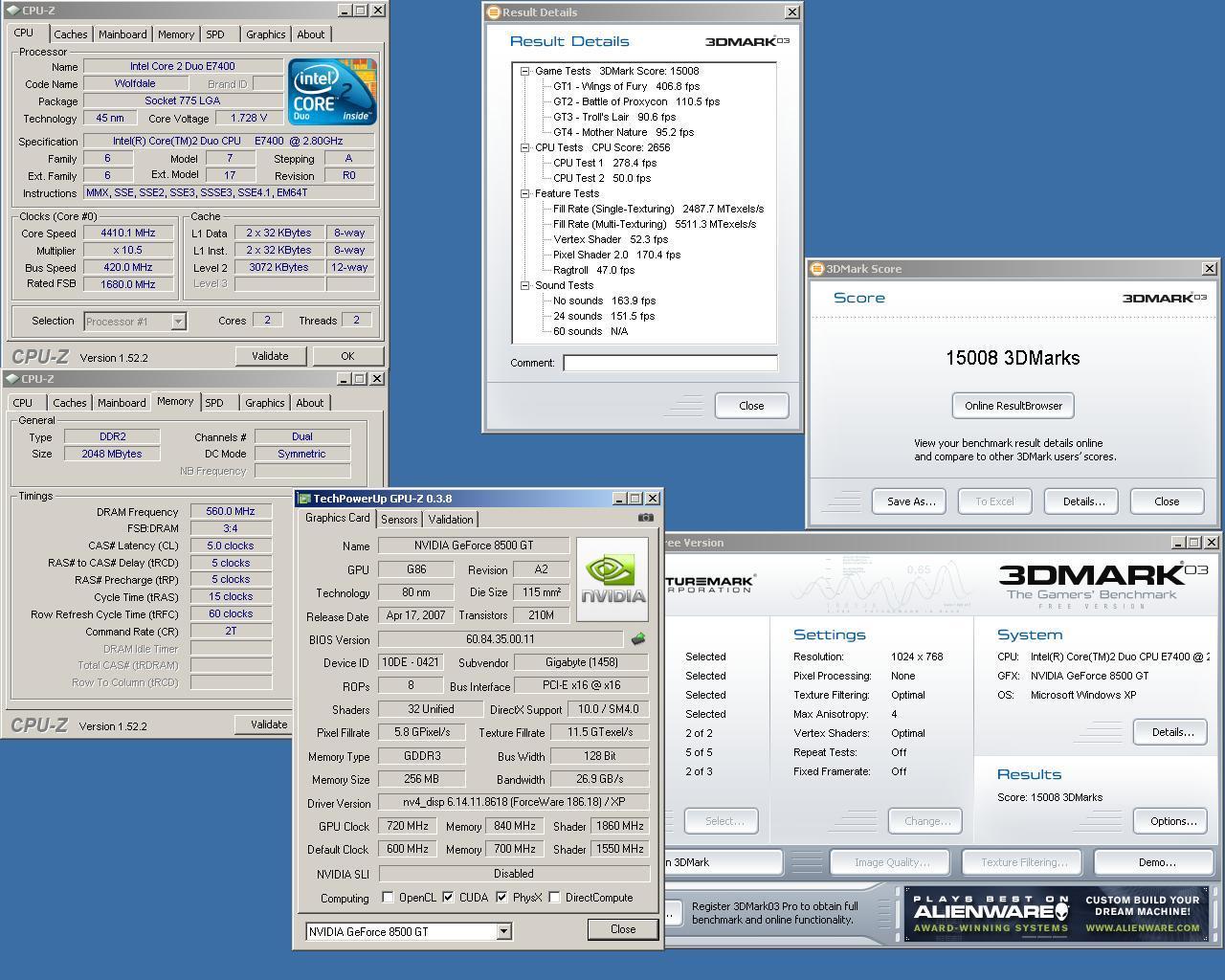This screenshot has height=980, width=1225.
Task: Select CPU Test 1 result row
Action: [605, 163]
